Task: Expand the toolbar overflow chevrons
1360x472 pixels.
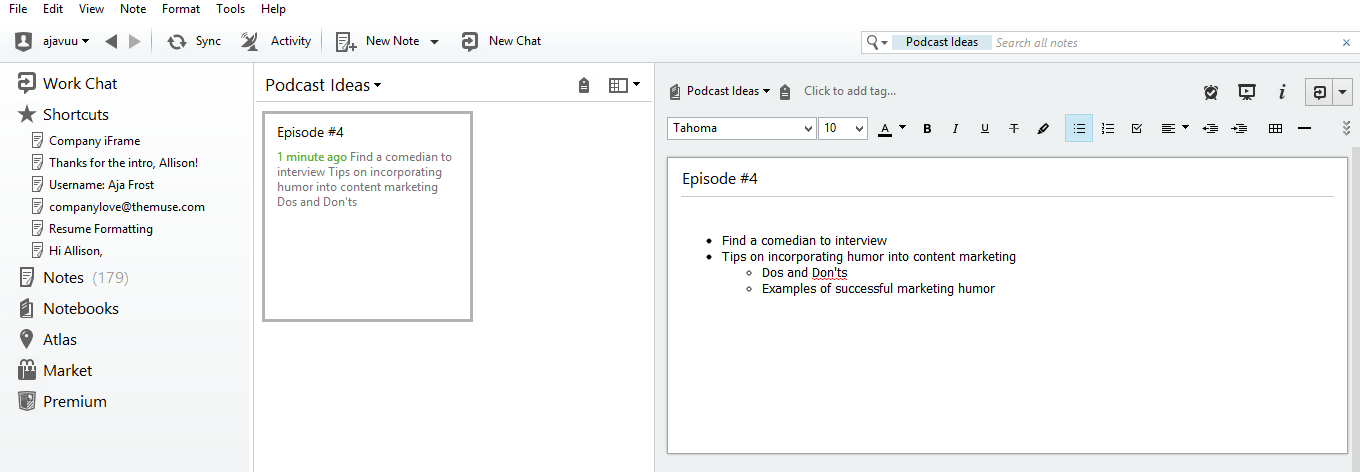Action: (x=1346, y=128)
